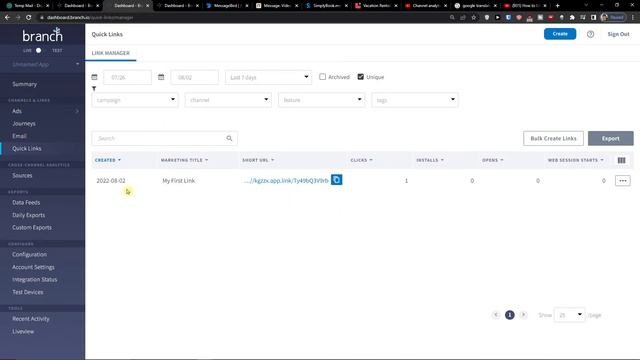Open the rows-per-page dropdown
640x360 pixels.
569,315
